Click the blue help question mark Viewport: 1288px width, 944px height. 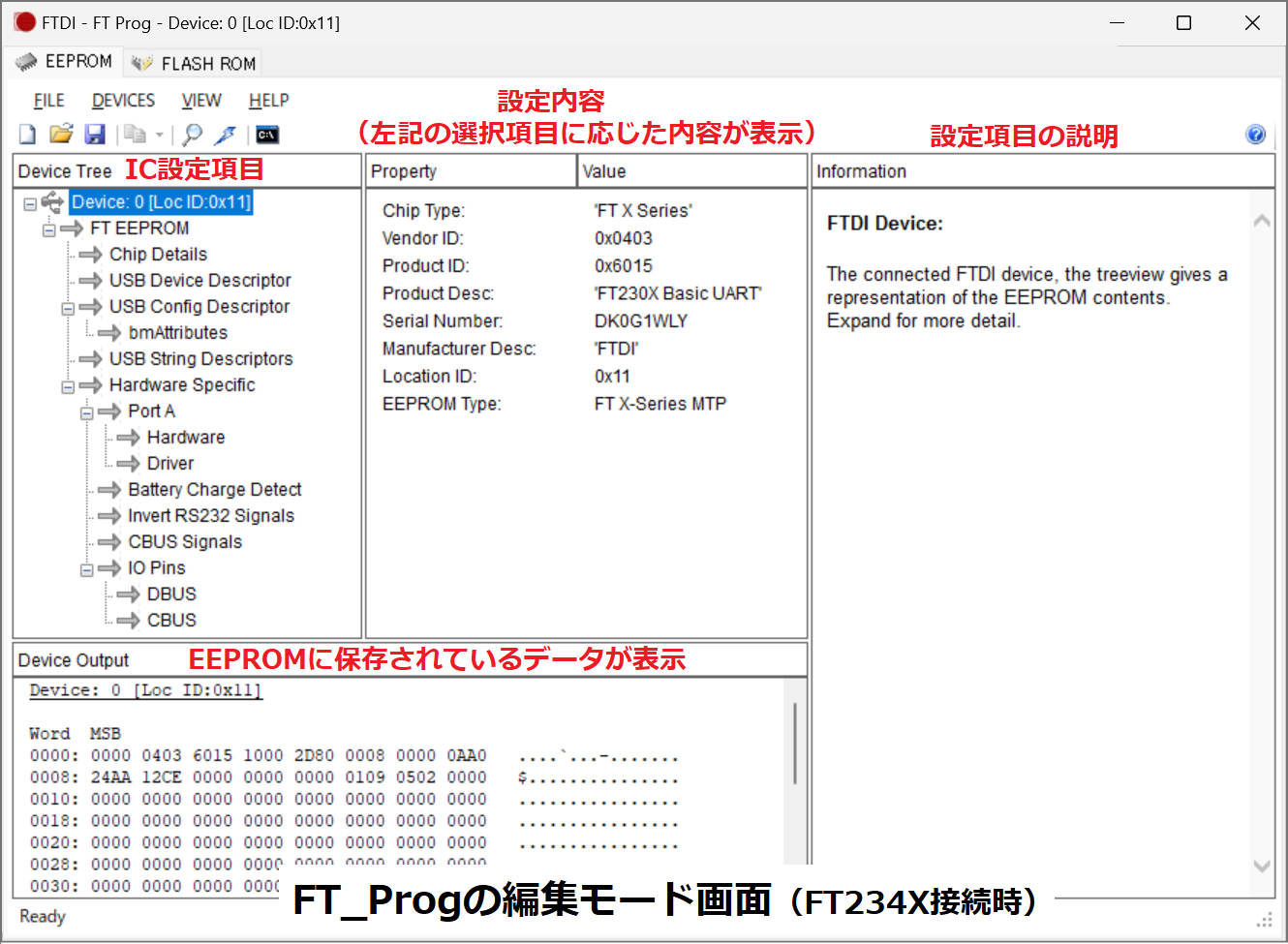click(1255, 135)
